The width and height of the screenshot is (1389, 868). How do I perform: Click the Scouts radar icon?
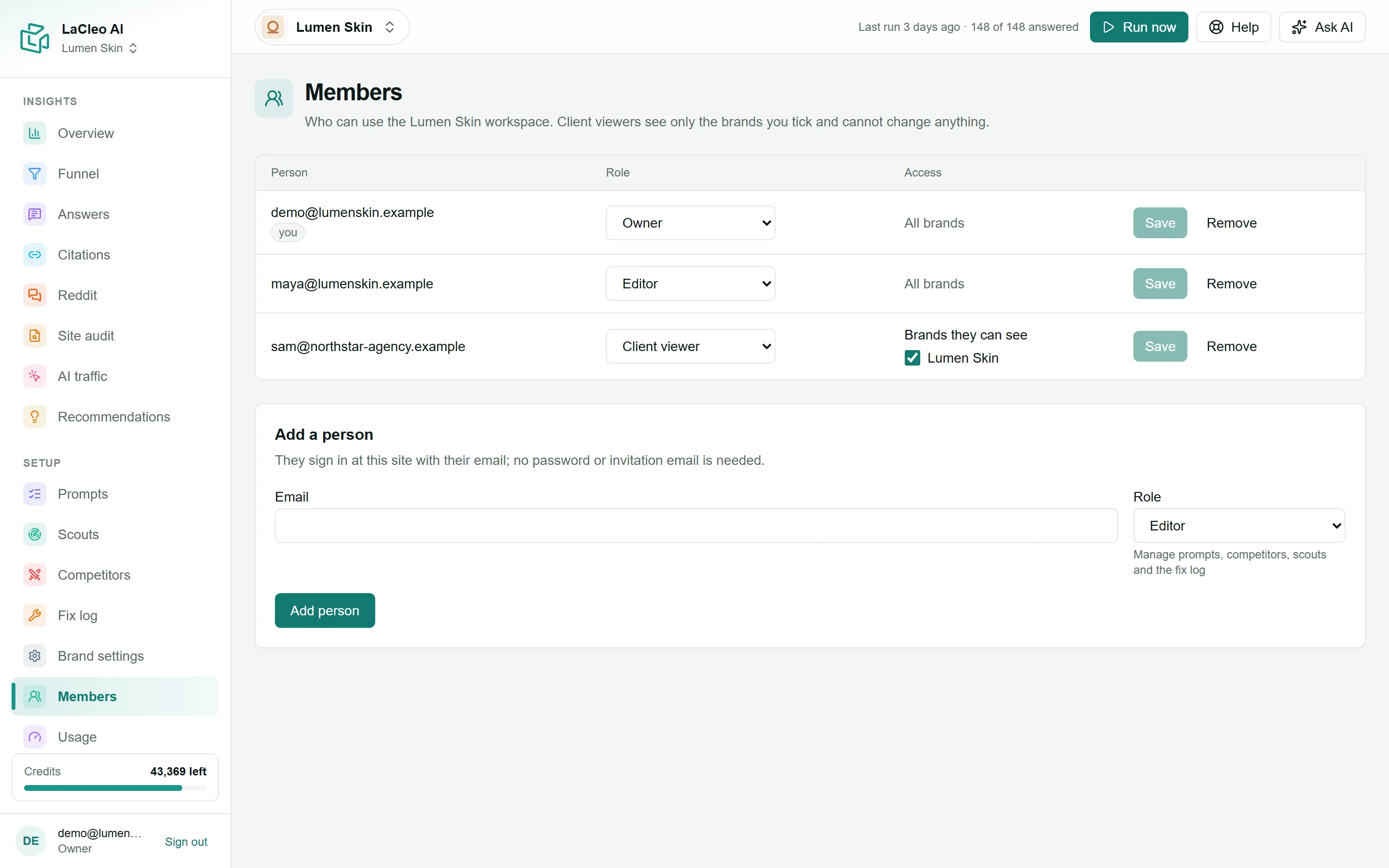34,534
